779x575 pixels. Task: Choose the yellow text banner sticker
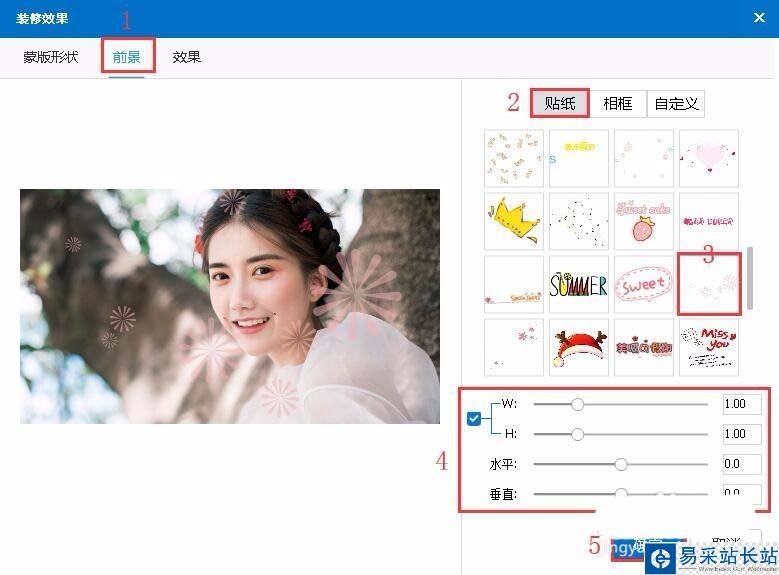tap(579, 159)
